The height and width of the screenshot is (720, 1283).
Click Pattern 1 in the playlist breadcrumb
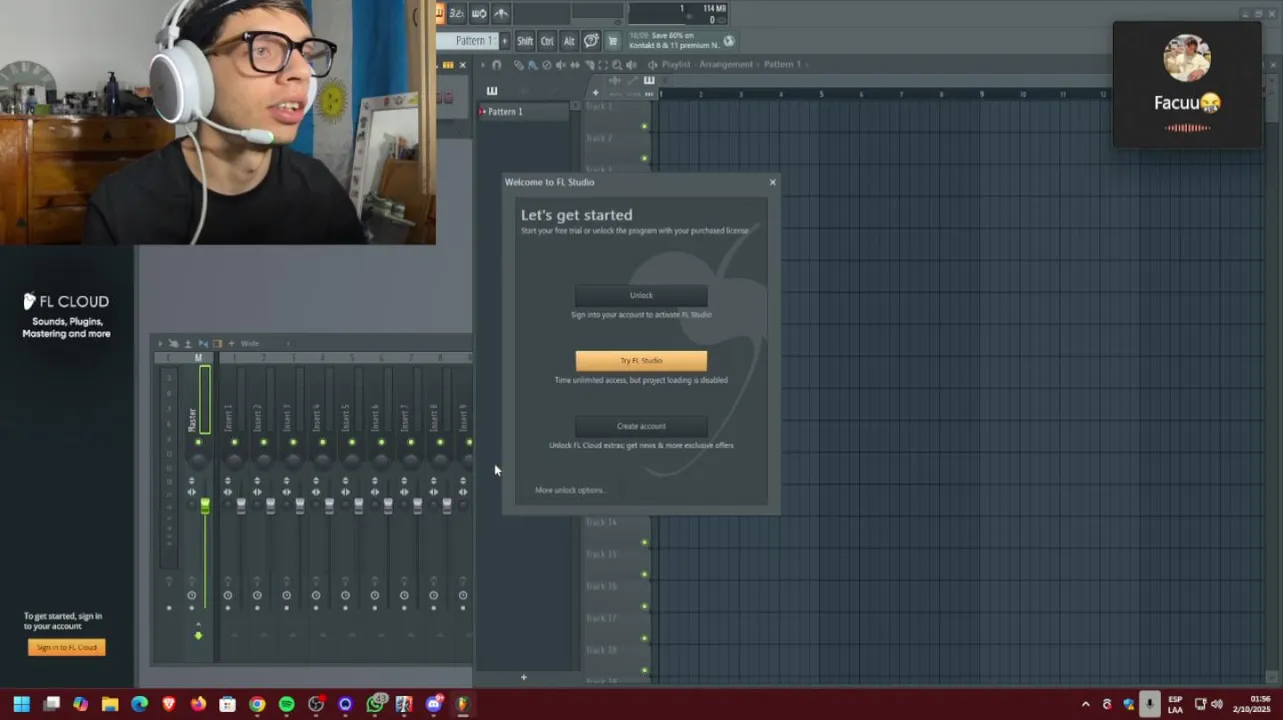click(782, 64)
